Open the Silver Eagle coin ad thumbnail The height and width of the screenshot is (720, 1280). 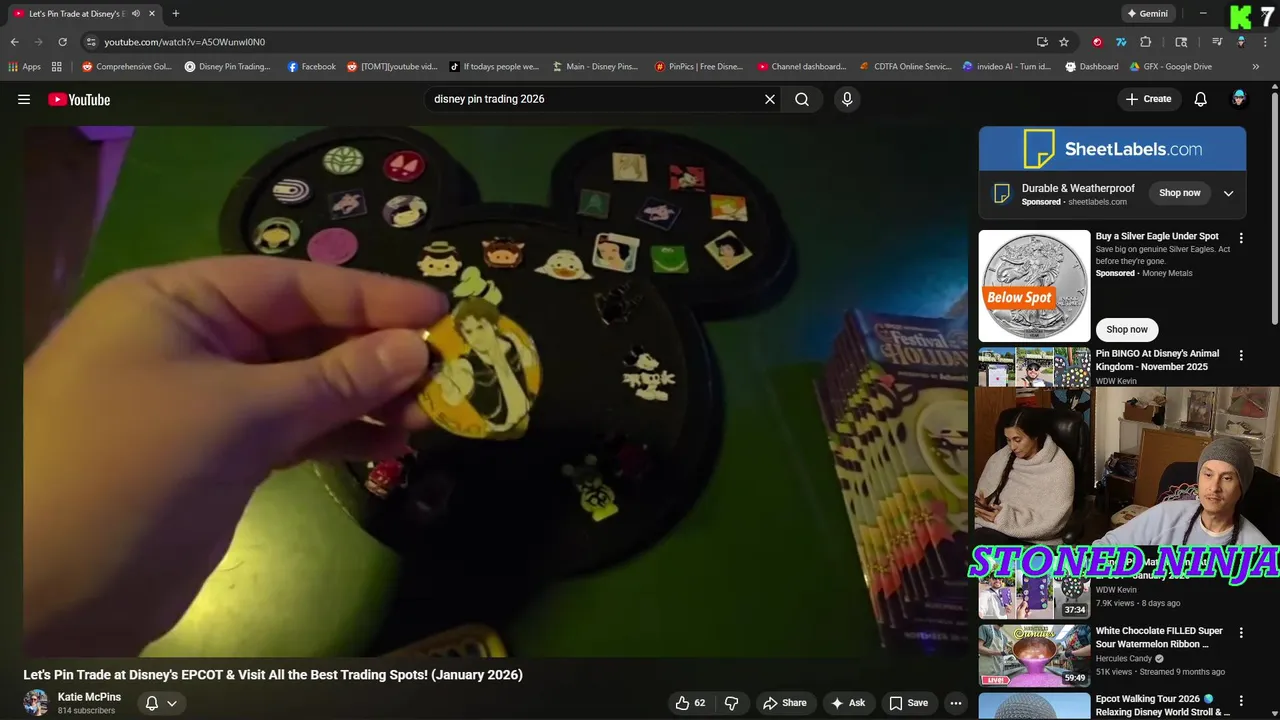pyautogui.click(x=1034, y=286)
